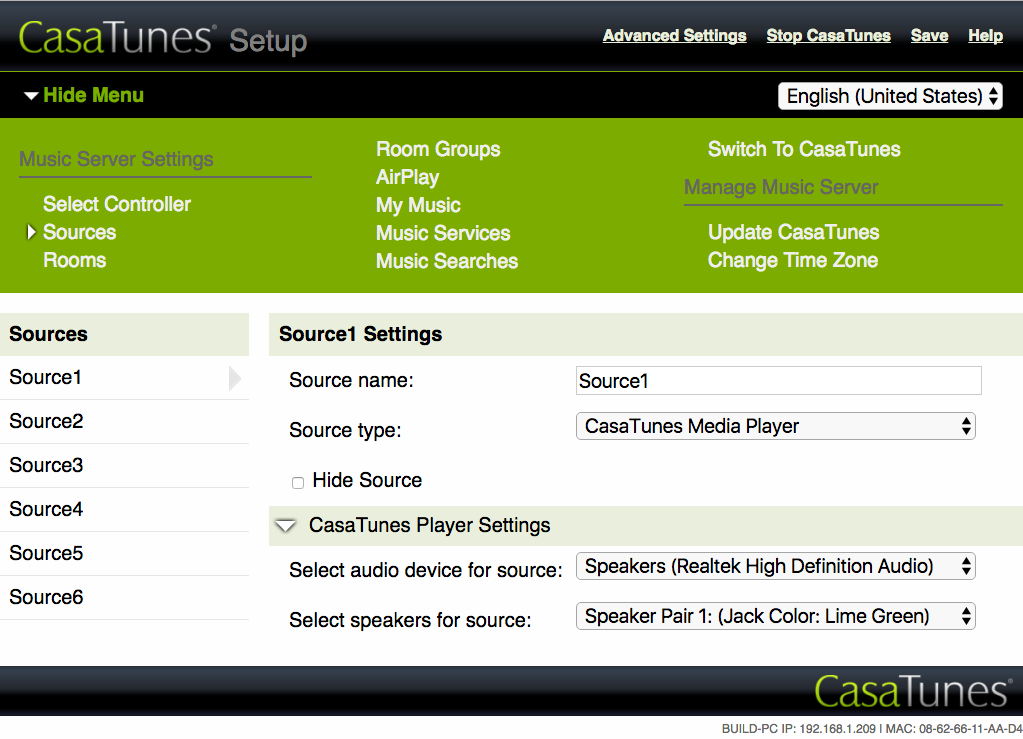1023x739 pixels.
Task: Click the Stop CasaTunes link
Action: 828,35
